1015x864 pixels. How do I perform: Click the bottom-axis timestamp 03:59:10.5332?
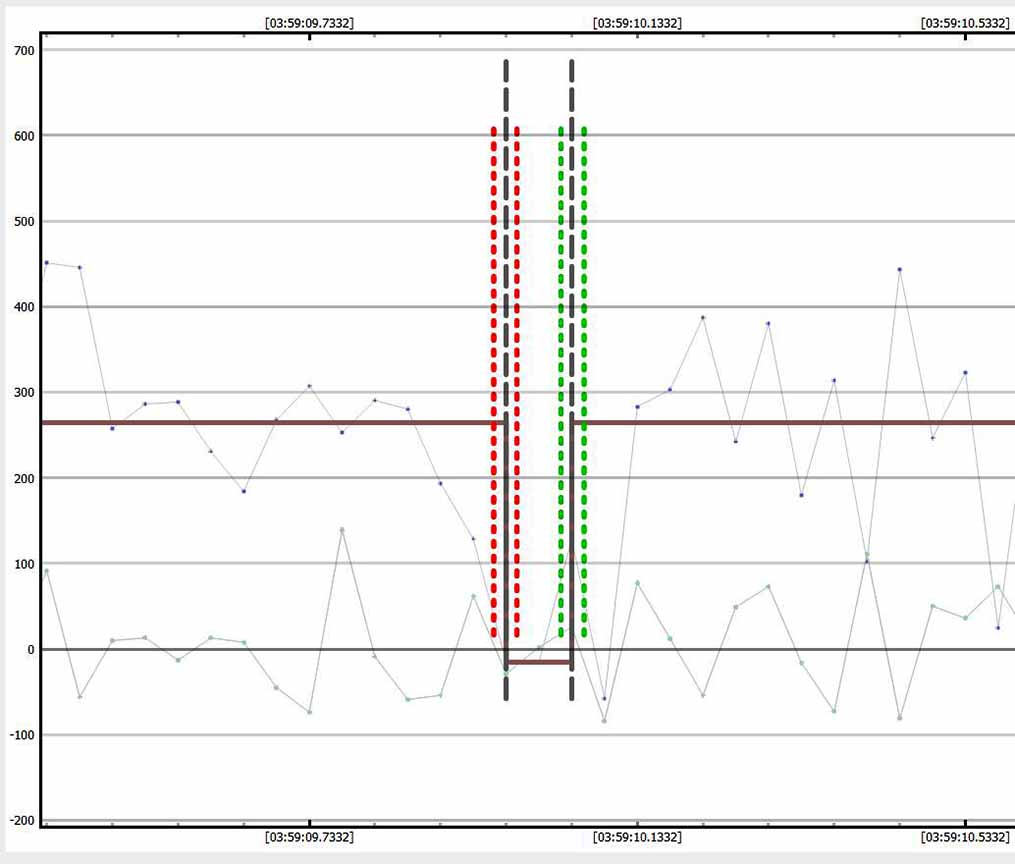tap(964, 837)
